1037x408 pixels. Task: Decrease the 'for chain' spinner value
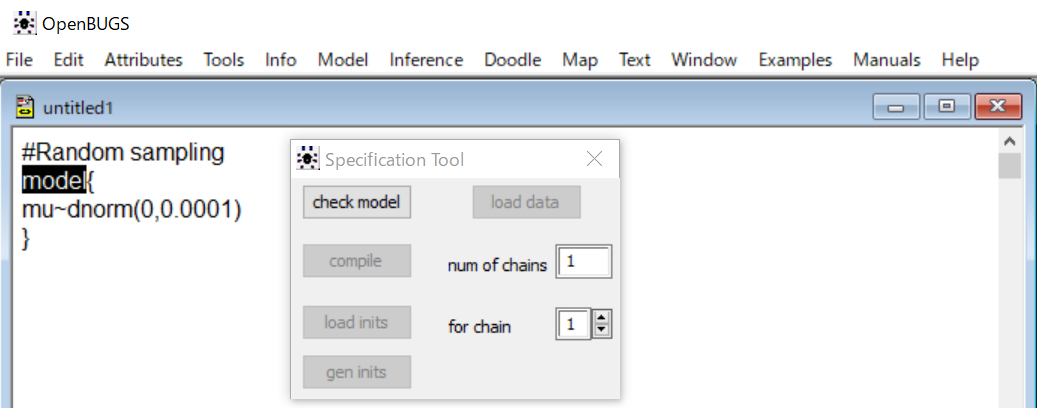tap(601, 331)
